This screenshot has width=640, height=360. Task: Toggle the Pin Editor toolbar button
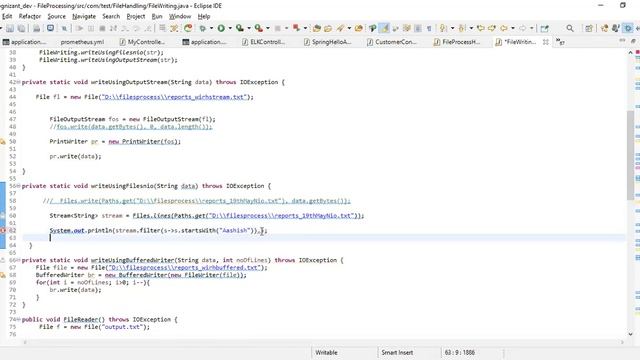(544, 28)
